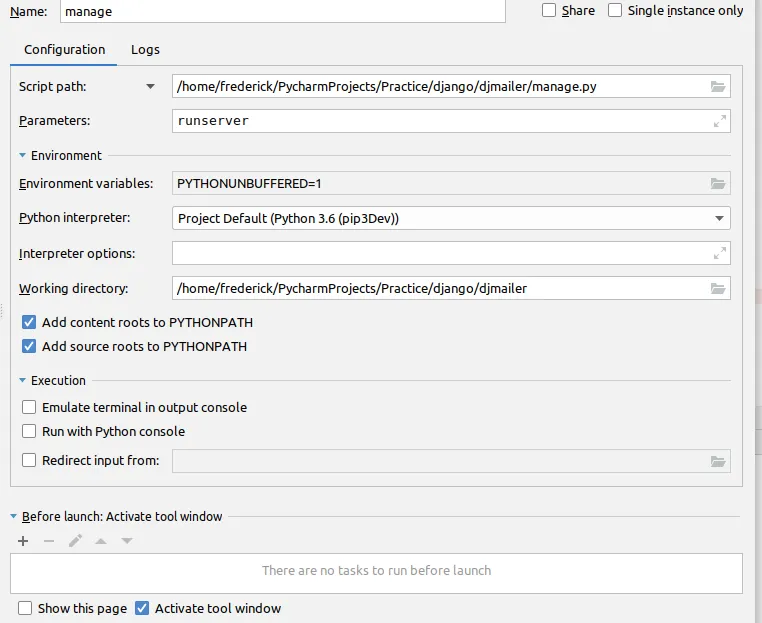
Task: Browse for script path folder icon
Action: click(x=717, y=87)
